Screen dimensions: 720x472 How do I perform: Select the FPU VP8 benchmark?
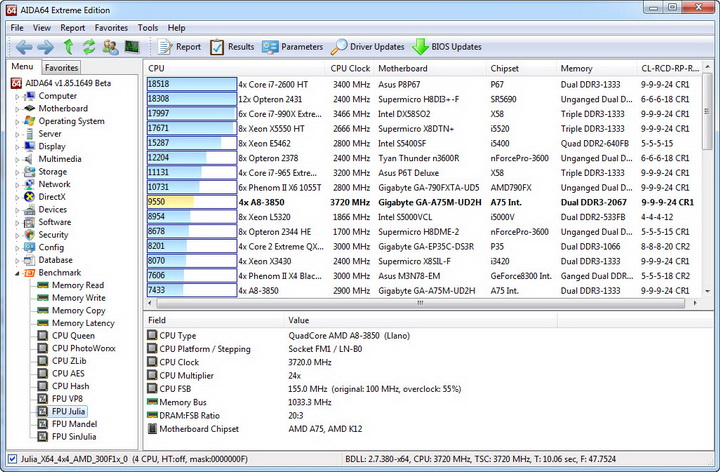61,399
